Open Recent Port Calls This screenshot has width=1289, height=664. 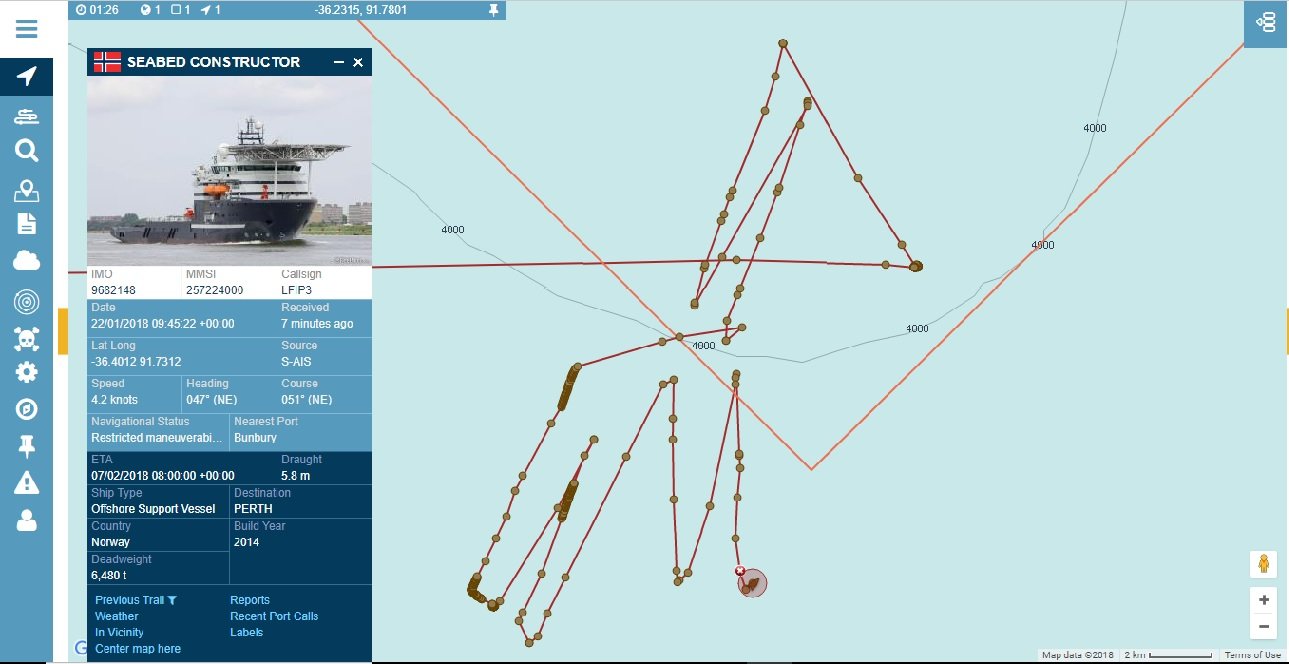(x=274, y=616)
